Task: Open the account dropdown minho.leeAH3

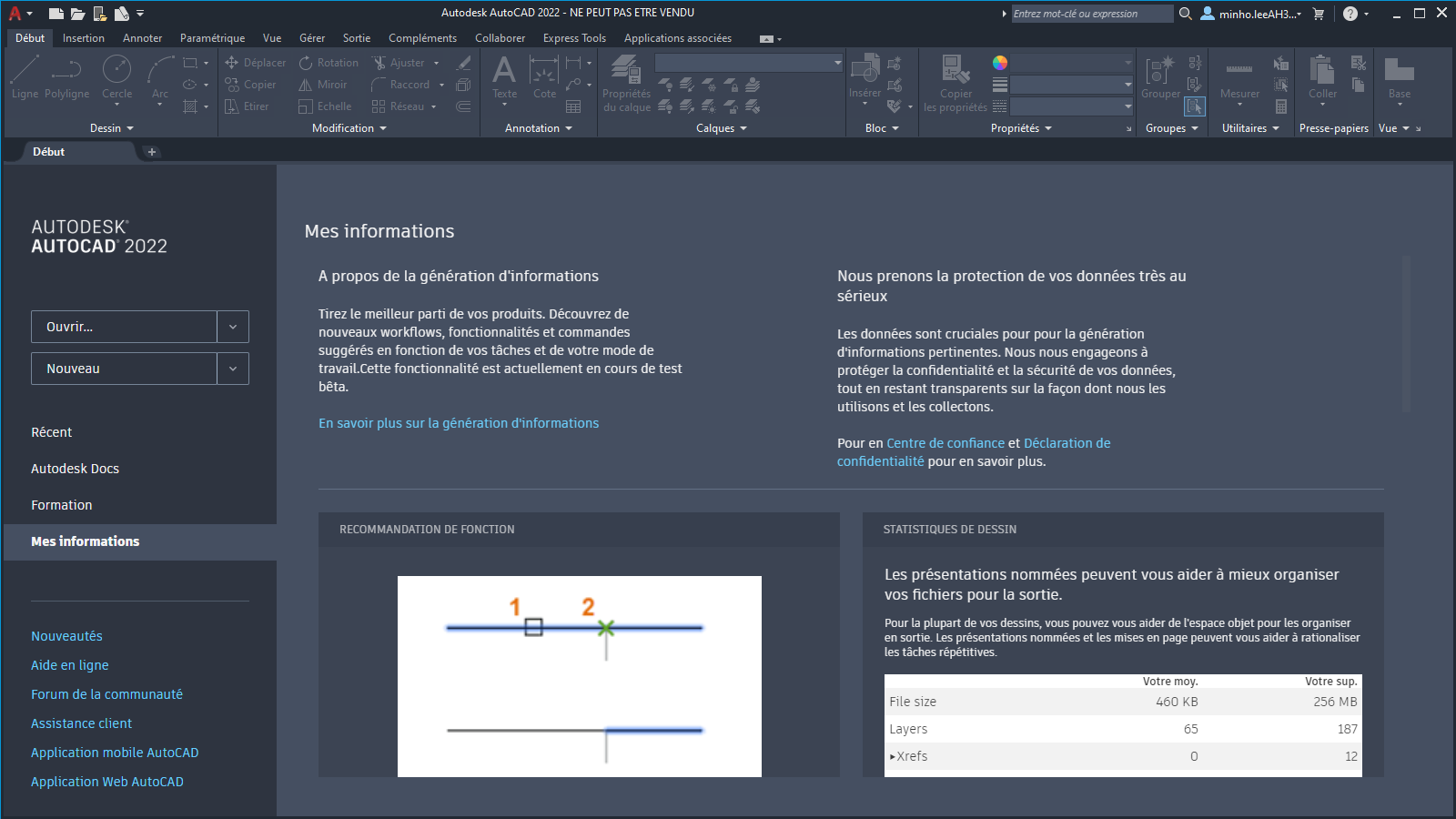Action: tap(1252, 14)
